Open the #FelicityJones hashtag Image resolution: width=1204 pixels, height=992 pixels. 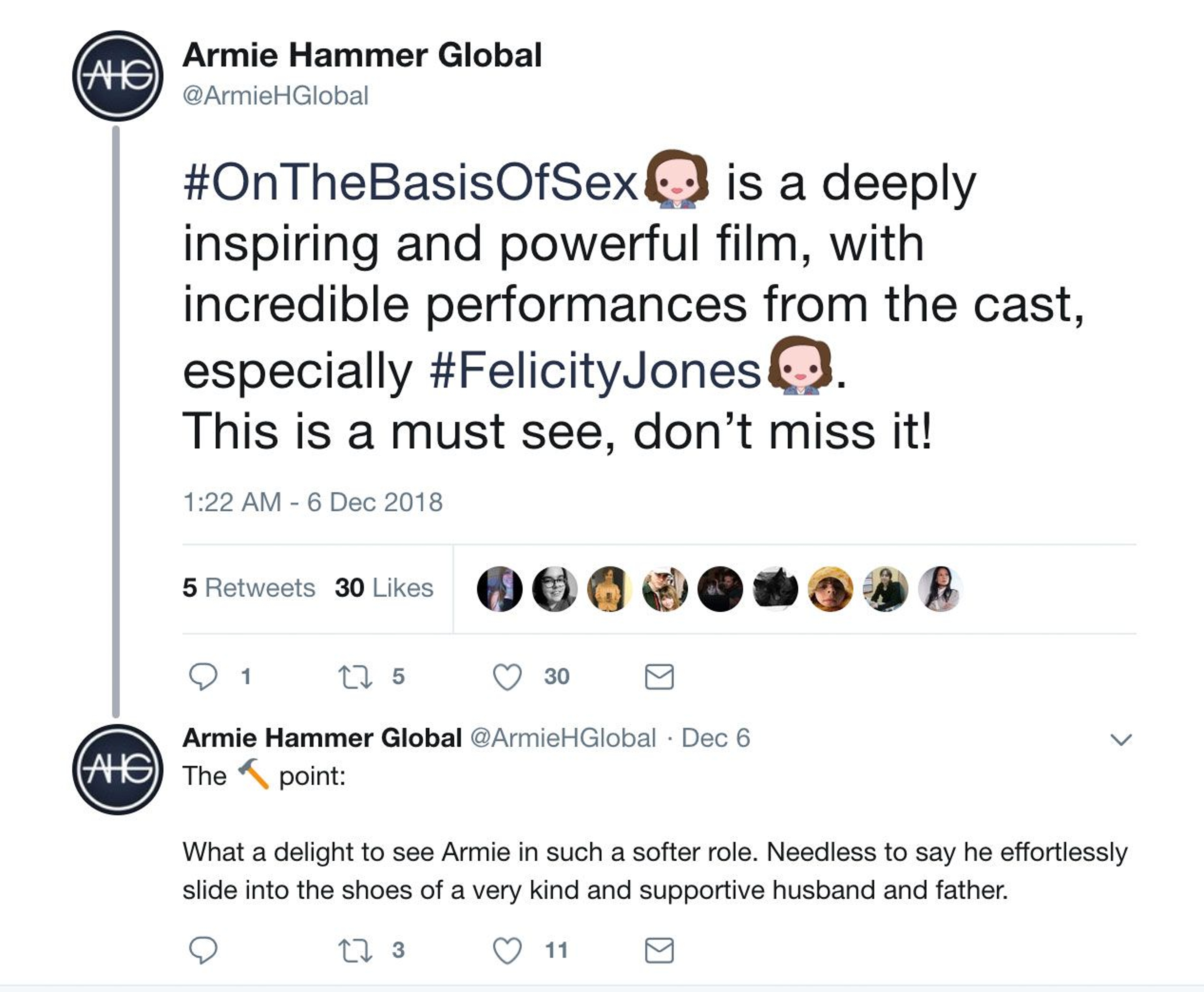pos(594,370)
